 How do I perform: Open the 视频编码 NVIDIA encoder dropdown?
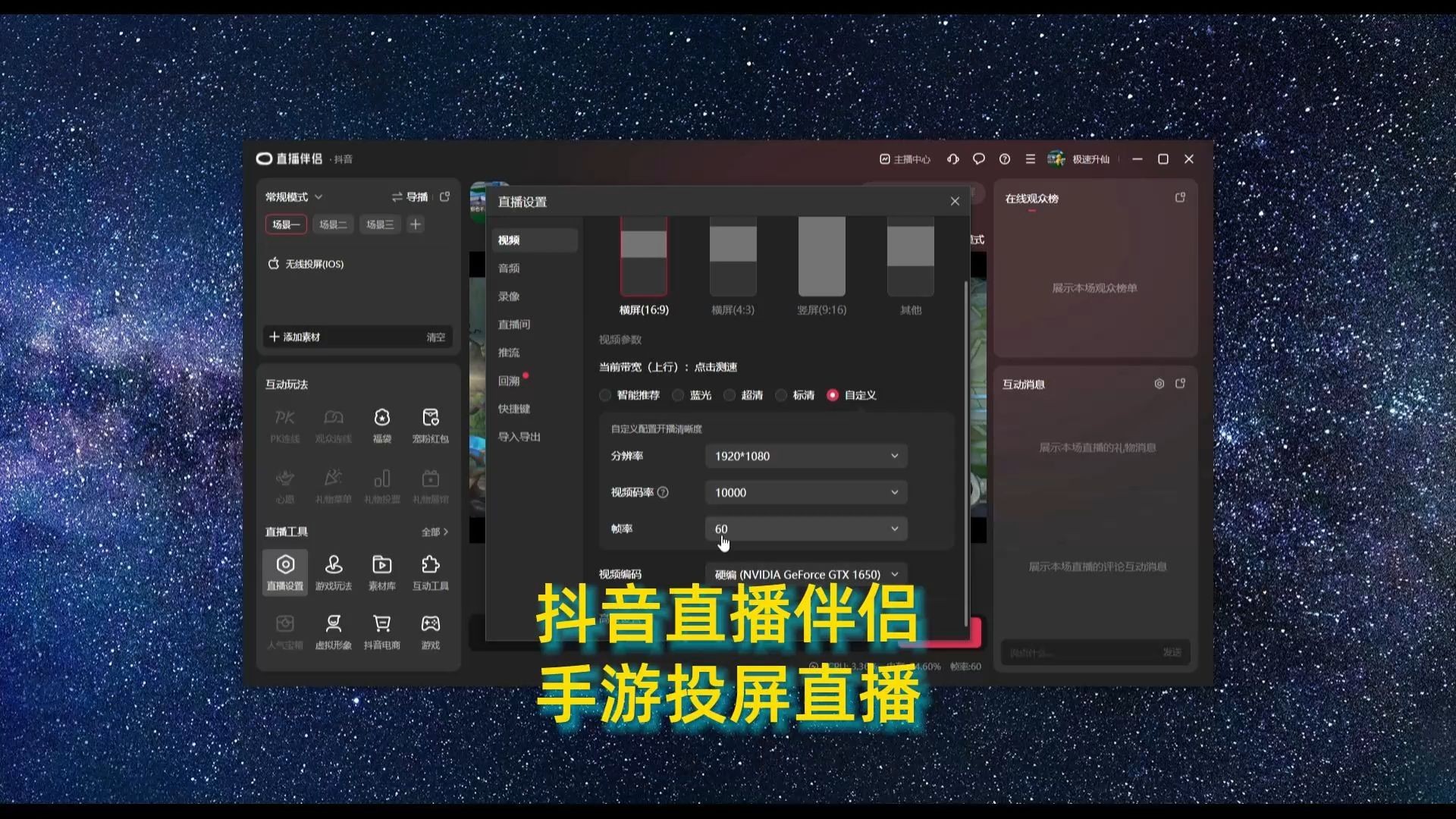click(806, 574)
